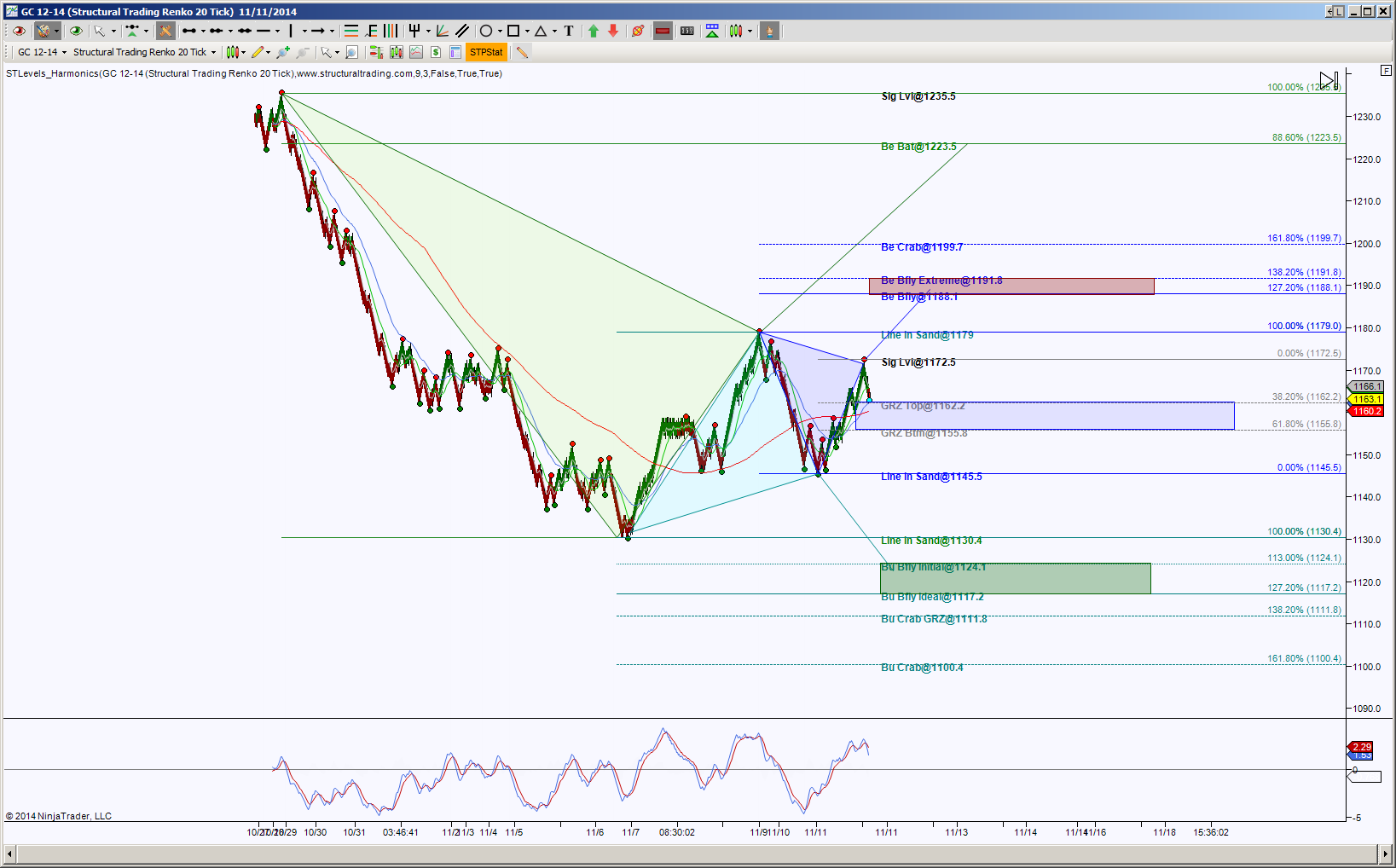Open the arrow line tool dropdown
This screenshot has width=1396, height=868.
tap(332, 31)
